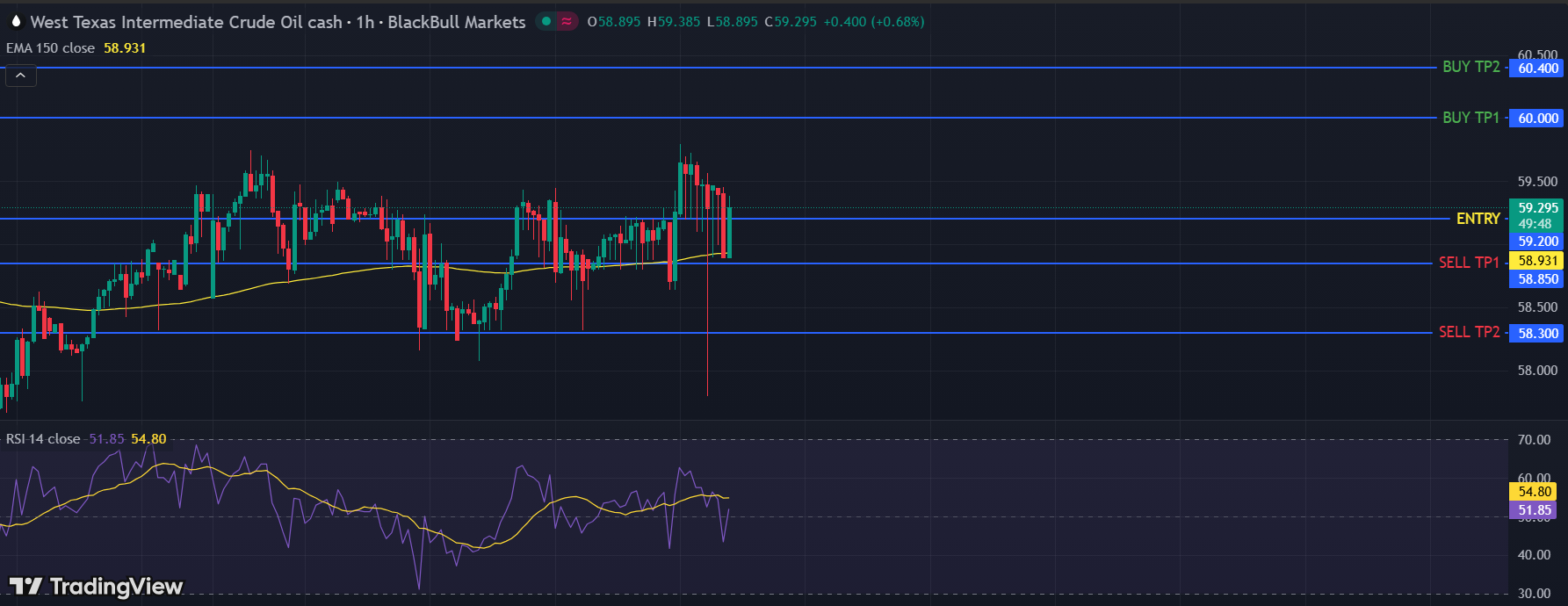1568x606 pixels.
Task: Click the BUY TP2 line label
Action: [1470, 67]
